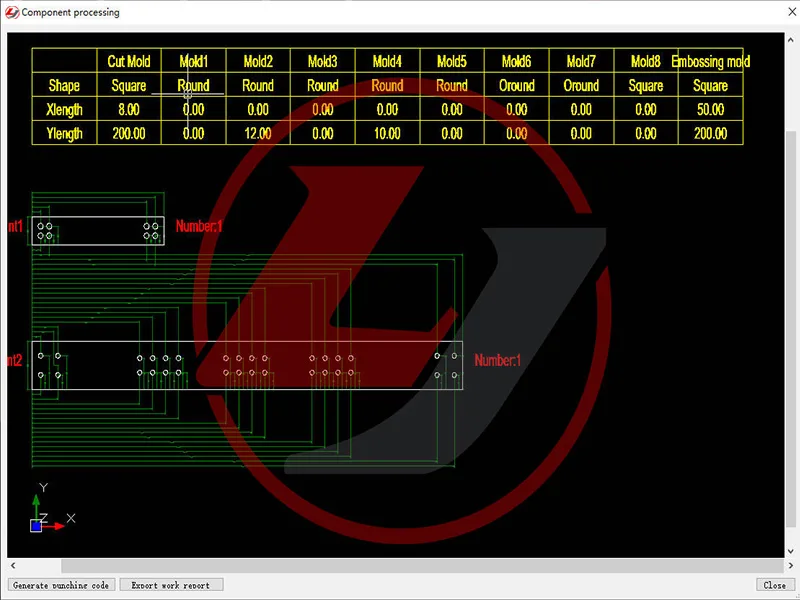The image size is (800, 600).
Task: Click the horizontal scrollbar left arrow
Action: tap(12, 566)
